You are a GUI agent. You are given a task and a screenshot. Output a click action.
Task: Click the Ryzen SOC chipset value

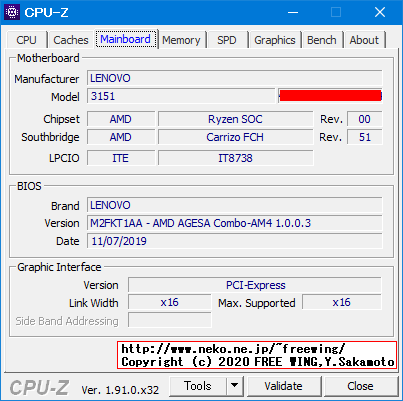pos(235,119)
